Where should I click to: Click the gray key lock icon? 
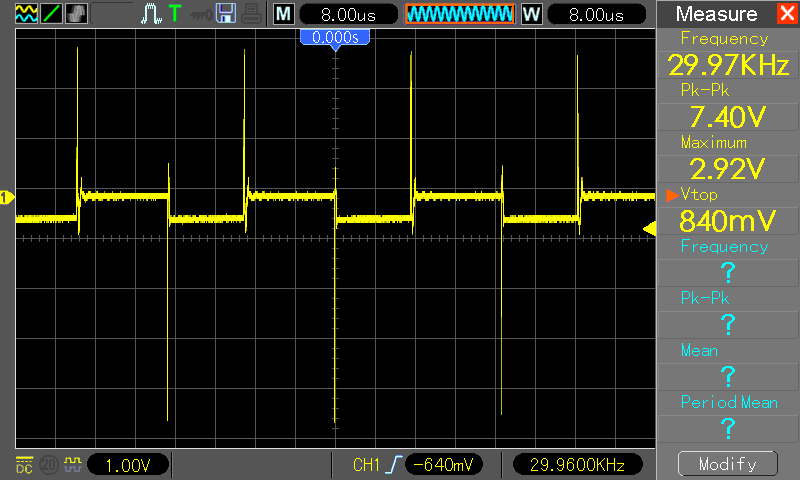click(x=201, y=15)
